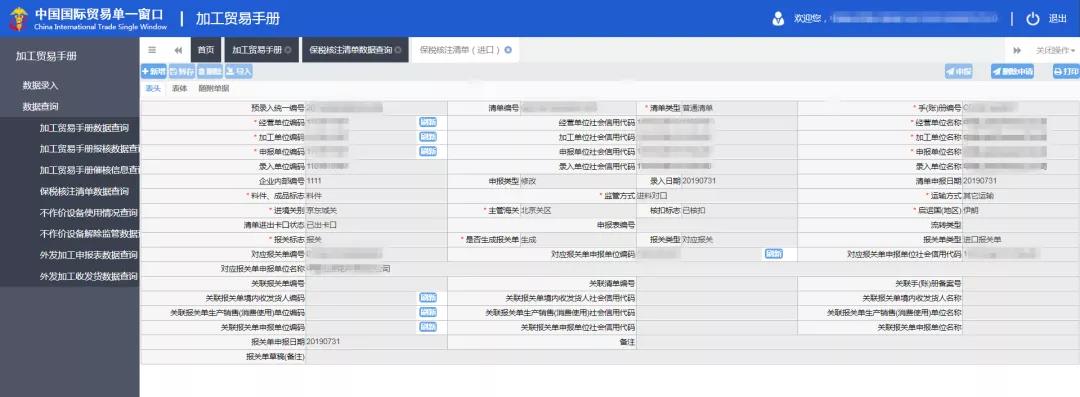Open the 进境关别 dropdown
The height and width of the screenshot is (397, 1080).
(376, 210)
